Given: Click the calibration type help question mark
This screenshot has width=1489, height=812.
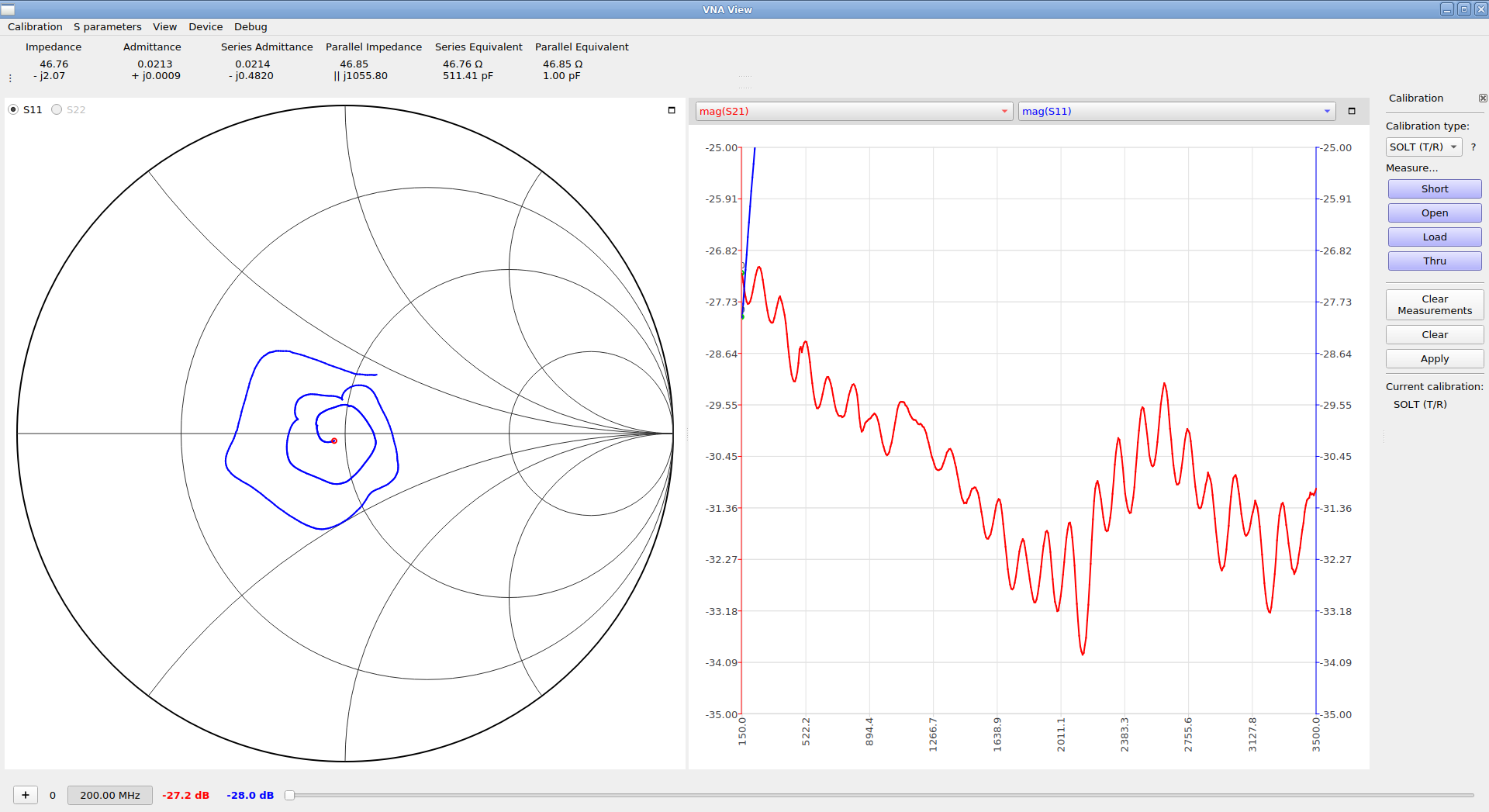Looking at the screenshot, I should coord(1473,147).
